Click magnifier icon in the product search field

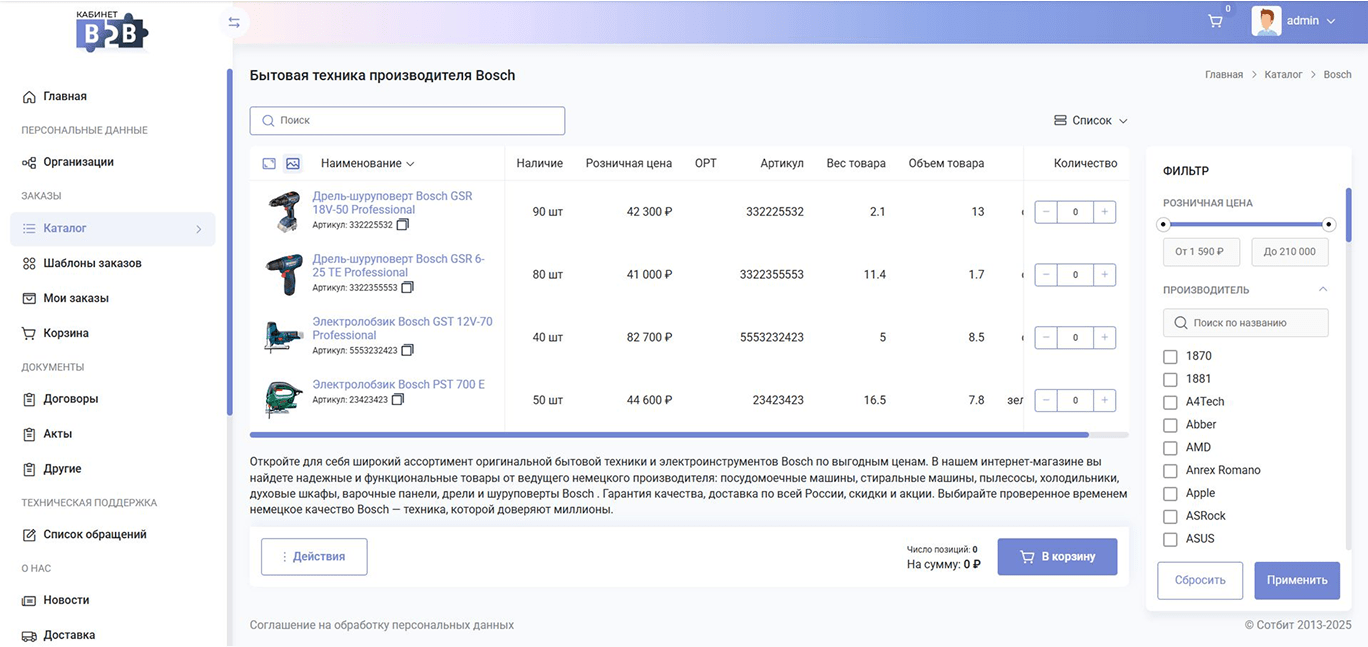pos(268,120)
